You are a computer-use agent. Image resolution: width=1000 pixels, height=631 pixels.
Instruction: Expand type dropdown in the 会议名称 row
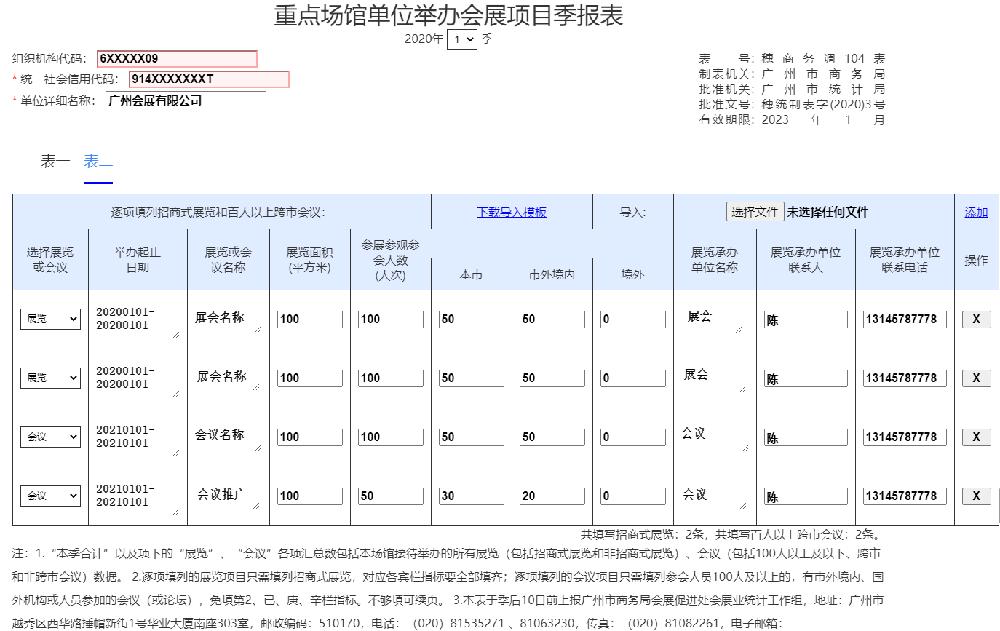point(50,436)
